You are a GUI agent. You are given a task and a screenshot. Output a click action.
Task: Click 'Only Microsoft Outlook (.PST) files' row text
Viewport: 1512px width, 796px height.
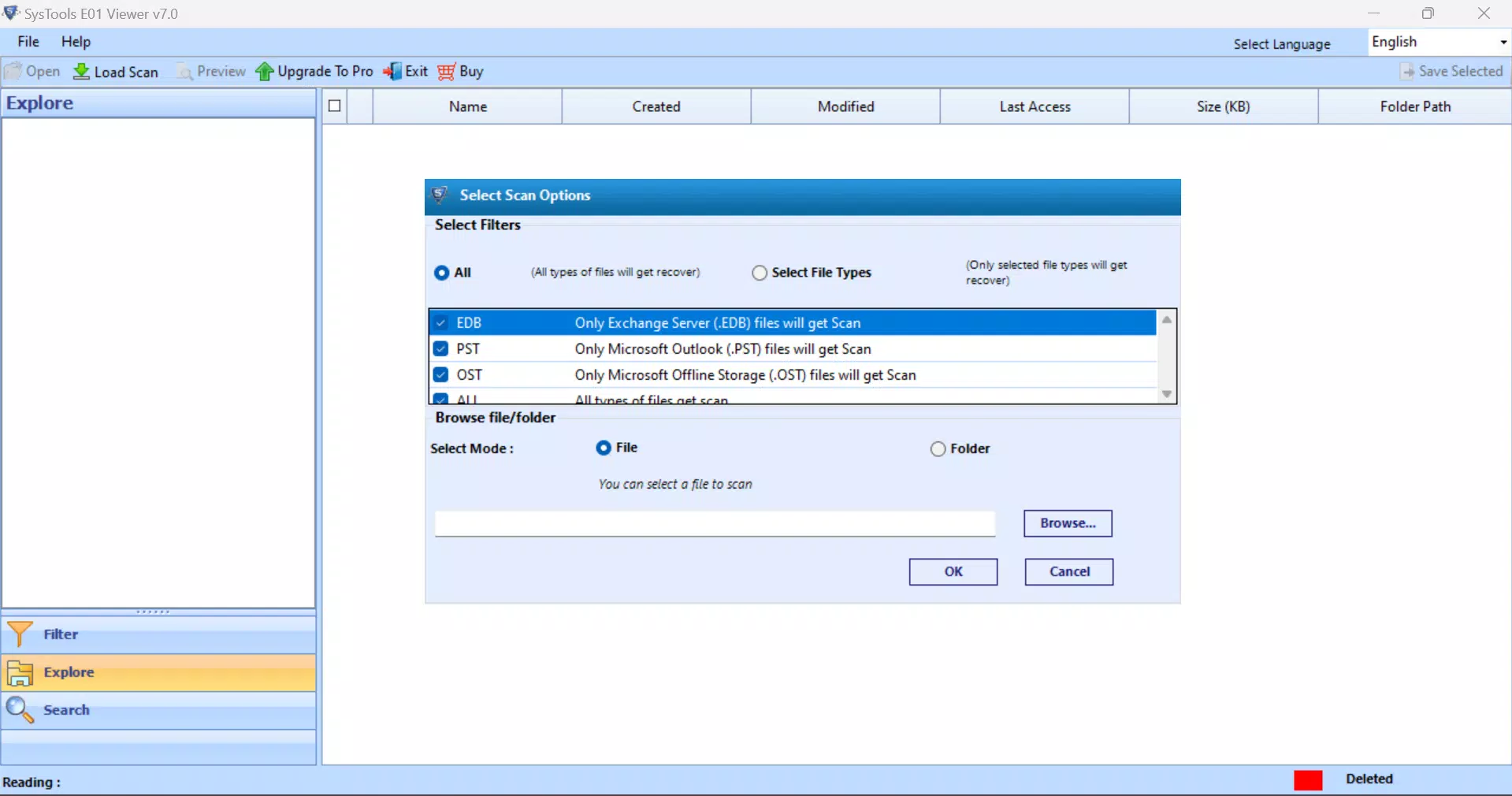723,349
